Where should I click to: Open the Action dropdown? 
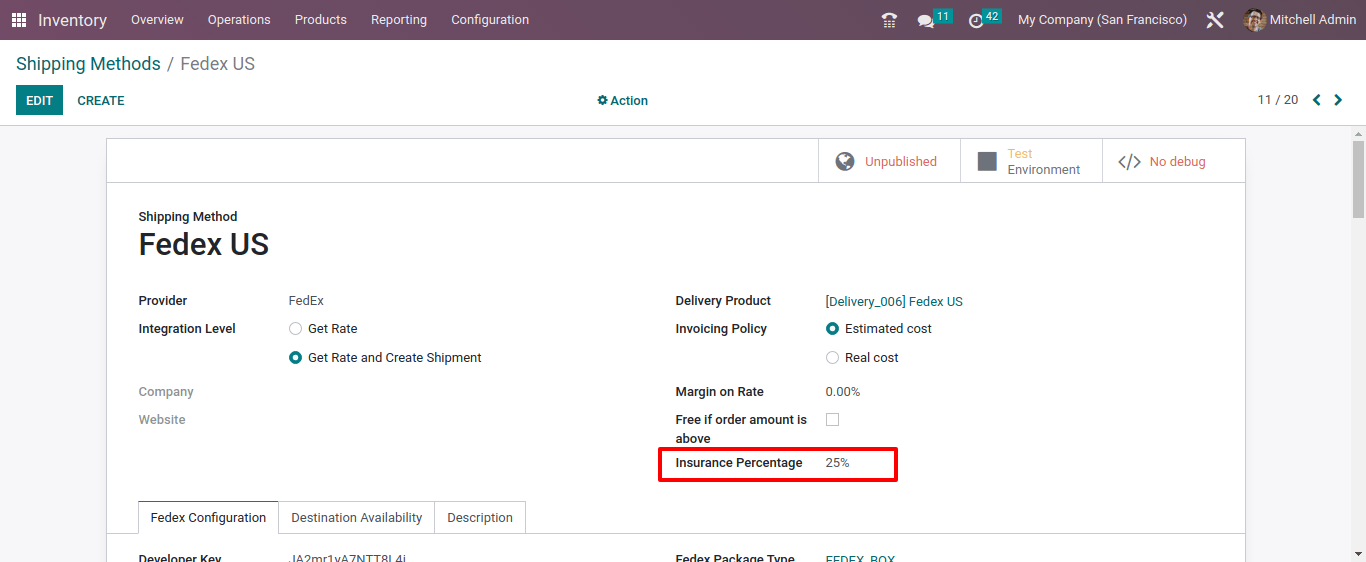[622, 101]
